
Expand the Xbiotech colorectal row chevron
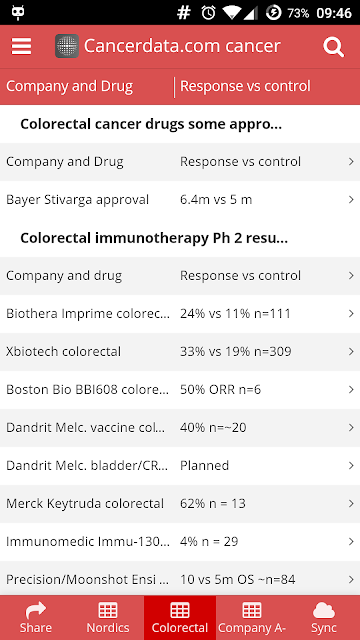[x=351, y=351]
